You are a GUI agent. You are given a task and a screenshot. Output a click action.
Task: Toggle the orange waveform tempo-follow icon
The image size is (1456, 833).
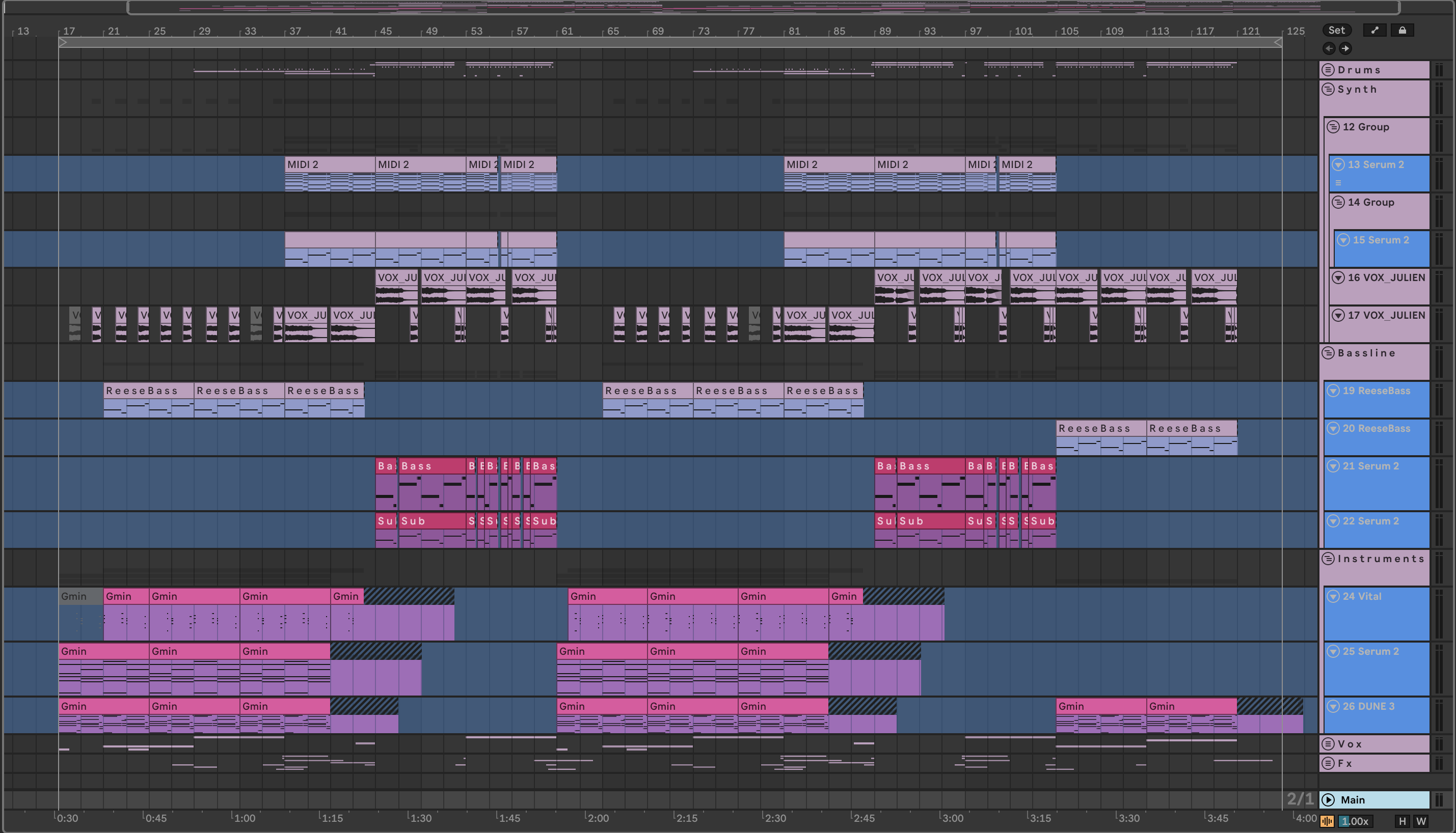click(1327, 821)
